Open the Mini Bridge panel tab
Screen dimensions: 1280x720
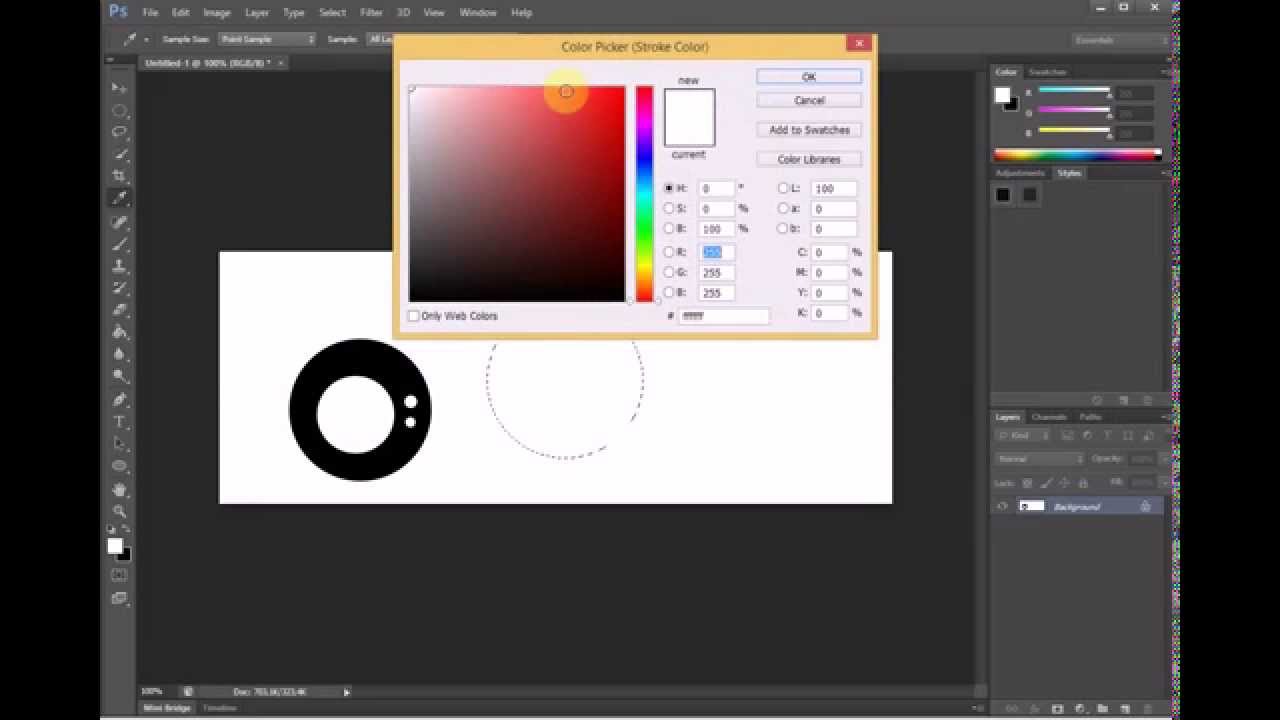(167, 708)
